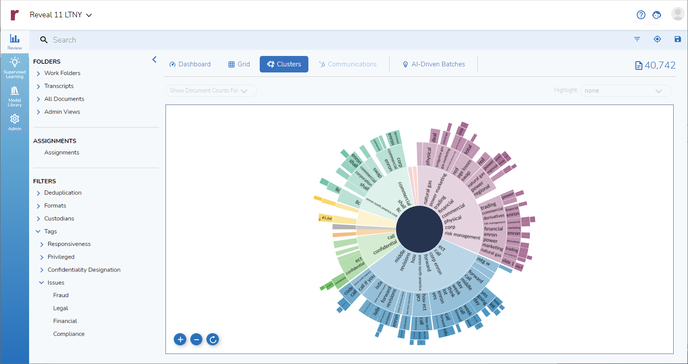Switch to the Dashboard tab
Screen dimensions: 688x364
pyautogui.click(x=190, y=64)
